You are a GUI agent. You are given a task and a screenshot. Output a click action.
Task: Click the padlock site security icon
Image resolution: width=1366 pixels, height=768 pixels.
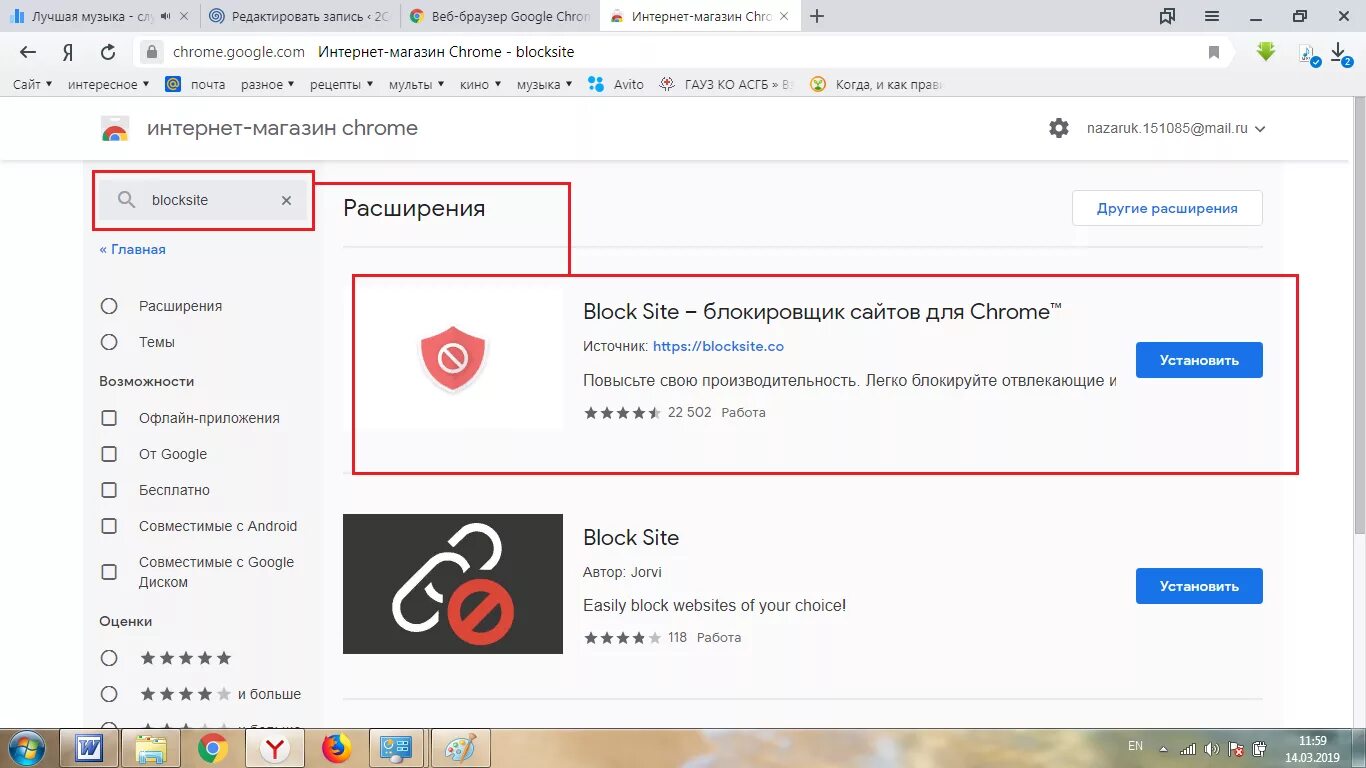click(151, 52)
